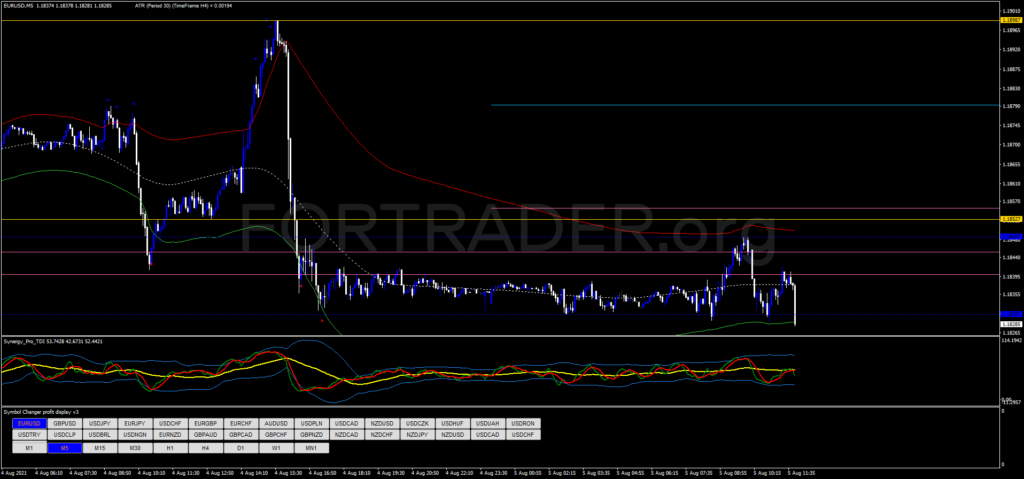Load the GBPCHF pair
1024x479 pixels.
click(276, 434)
